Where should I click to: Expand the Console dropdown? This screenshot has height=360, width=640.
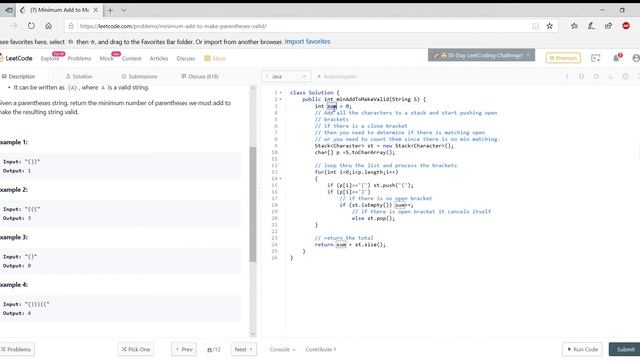click(282, 349)
